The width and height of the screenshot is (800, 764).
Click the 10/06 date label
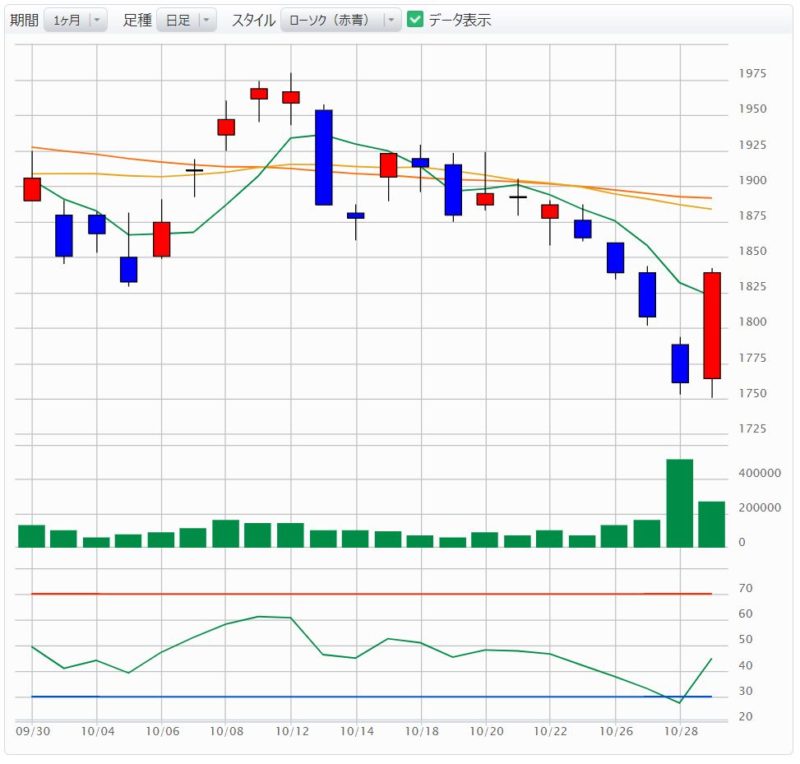pyautogui.click(x=162, y=731)
